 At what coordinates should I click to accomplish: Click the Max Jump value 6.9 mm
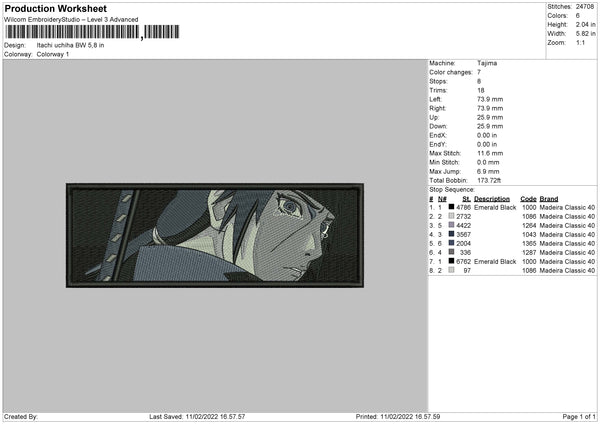point(488,171)
